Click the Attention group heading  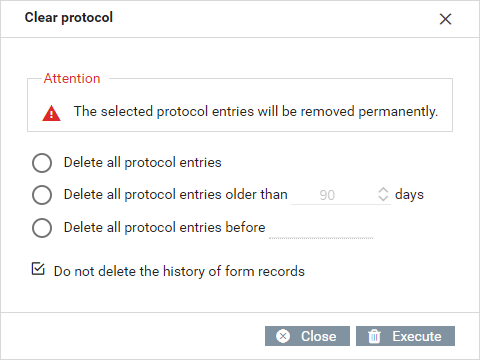point(72,79)
